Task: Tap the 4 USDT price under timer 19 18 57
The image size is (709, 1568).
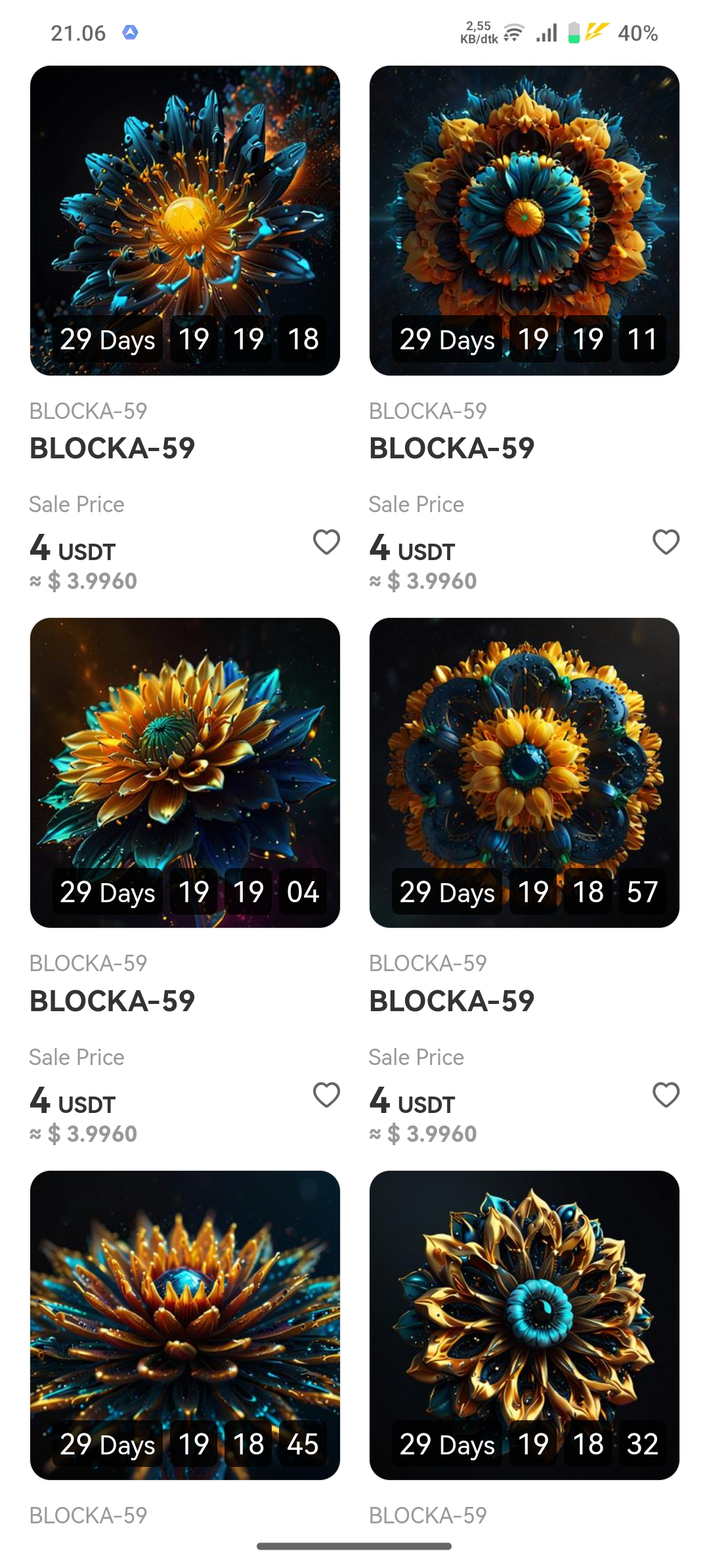Action: pyautogui.click(x=412, y=1101)
